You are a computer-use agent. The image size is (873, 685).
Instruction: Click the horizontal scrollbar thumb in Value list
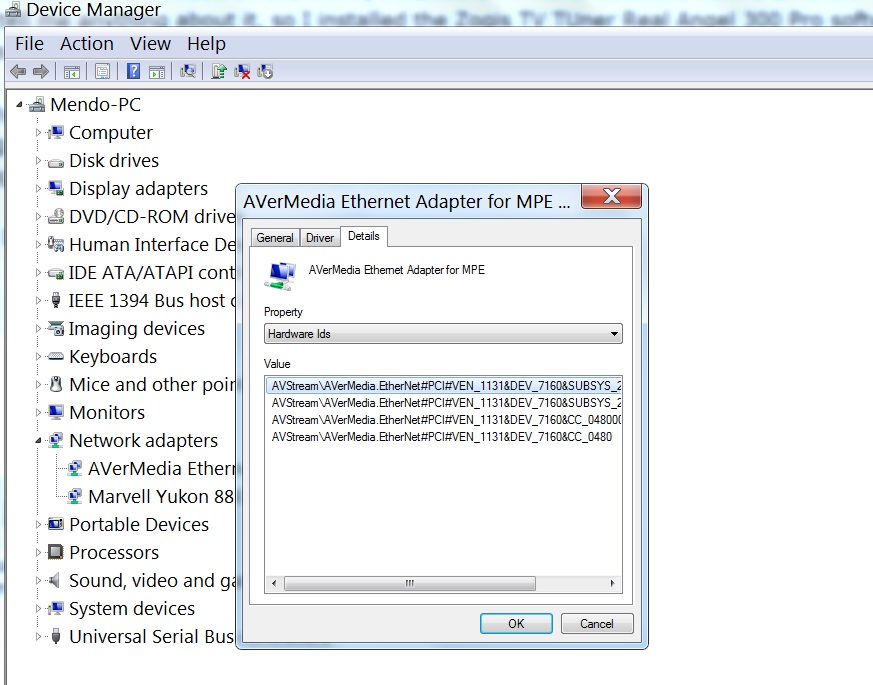(410, 583)
